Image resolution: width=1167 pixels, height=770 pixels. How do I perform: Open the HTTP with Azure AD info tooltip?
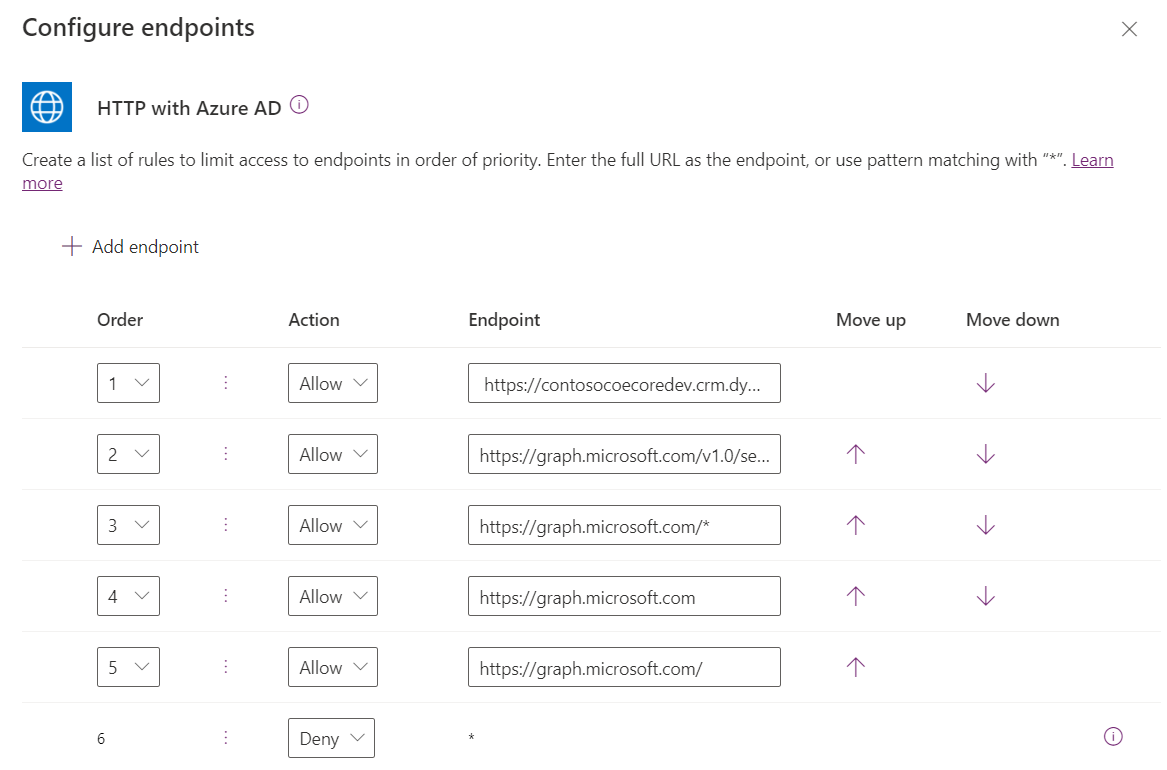pyautogui.click(x=298, y=104)
